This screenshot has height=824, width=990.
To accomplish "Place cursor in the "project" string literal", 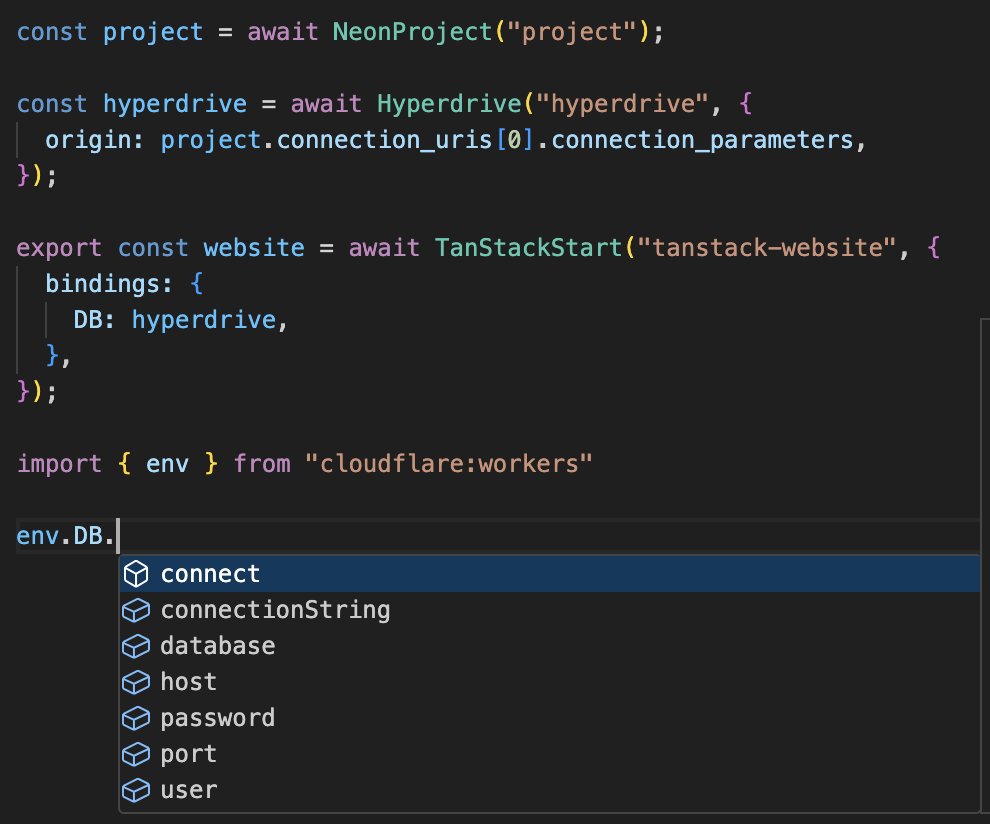I will pyautogui.click(x=572, y=32).
